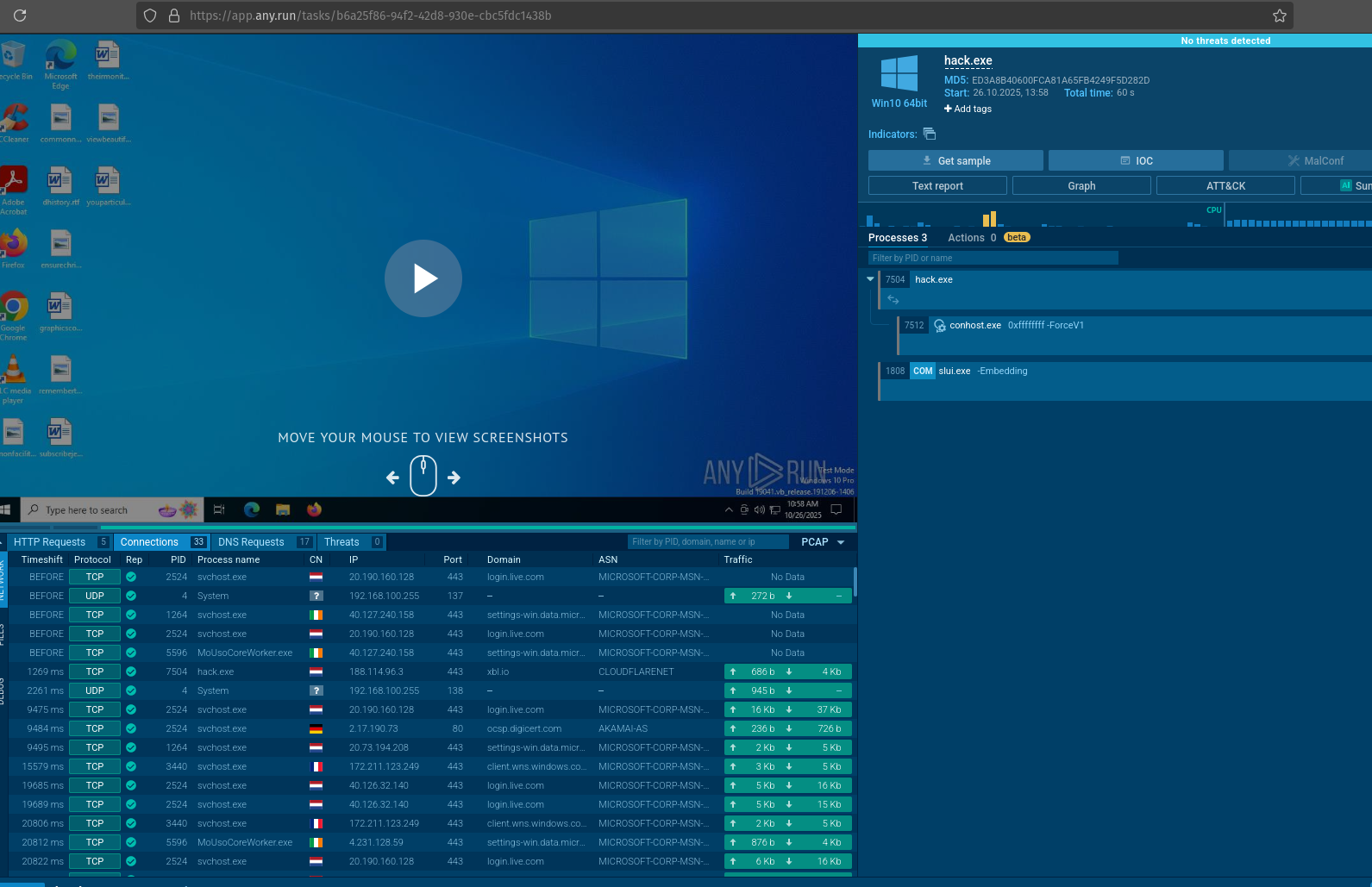Viewport: 1372px width, 887px height.
Task: Open the site info shield icon
Action: click(150, 16)
